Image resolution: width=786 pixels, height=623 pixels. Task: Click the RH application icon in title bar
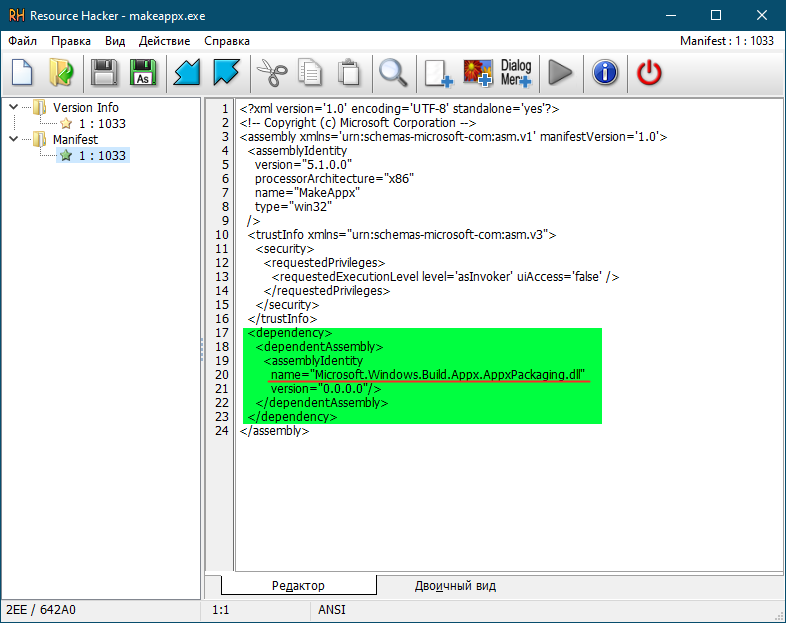[x=16, y=16]
